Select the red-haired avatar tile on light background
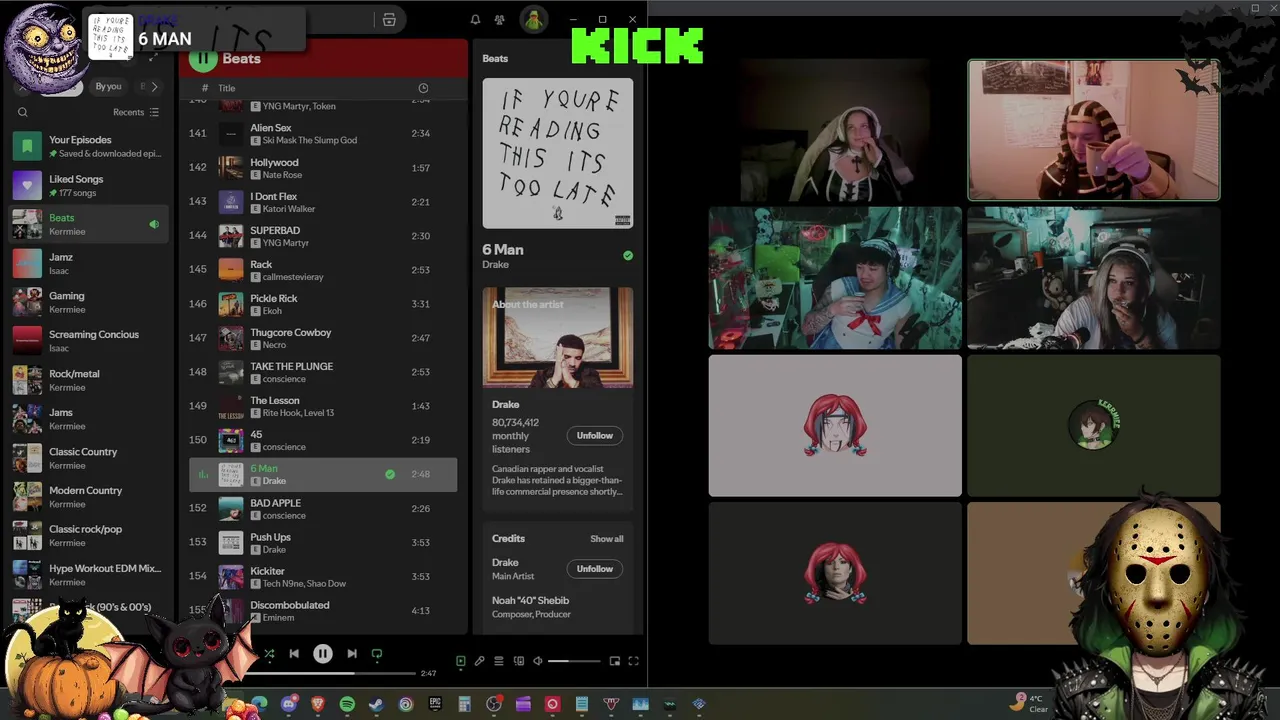Image resolution: width=1280 pixels, height=720 pixels. 835,426
